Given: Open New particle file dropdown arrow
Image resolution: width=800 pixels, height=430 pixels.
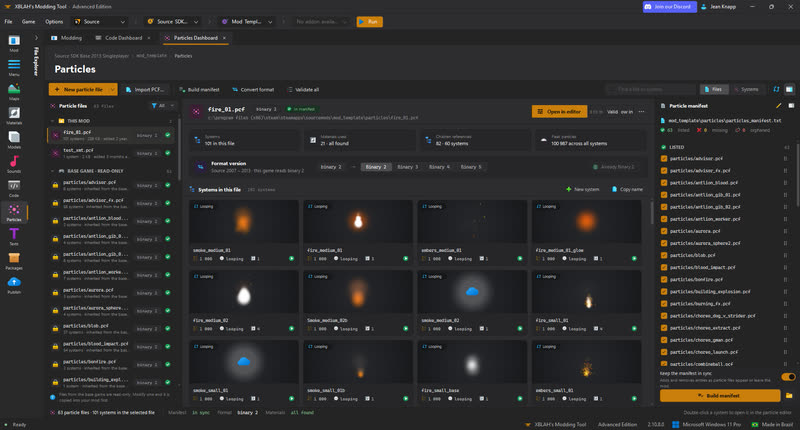Looking at the screenshot, I should pyautogui.click(x=112, y=90).
